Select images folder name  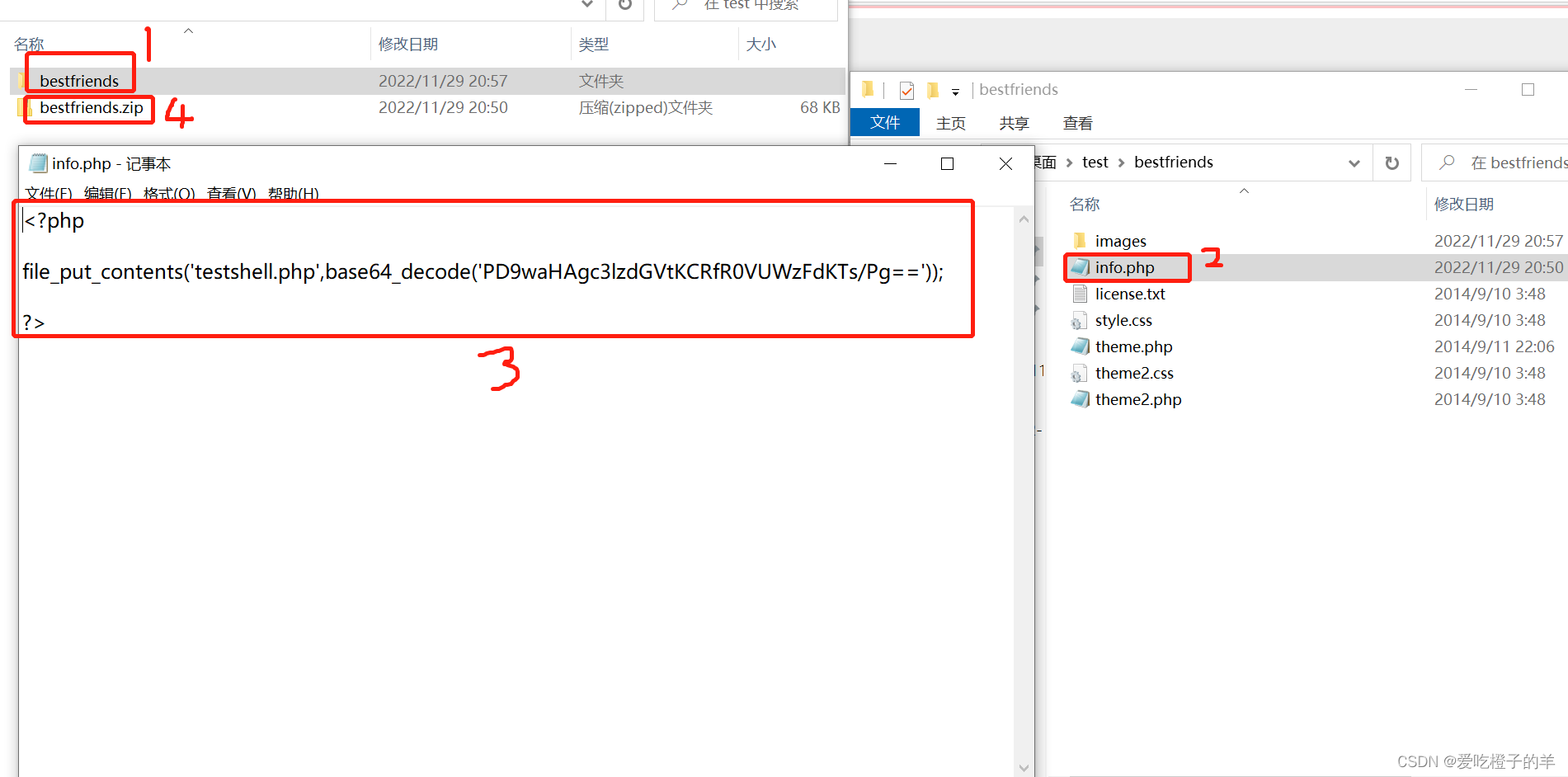tap(1121, 241)
